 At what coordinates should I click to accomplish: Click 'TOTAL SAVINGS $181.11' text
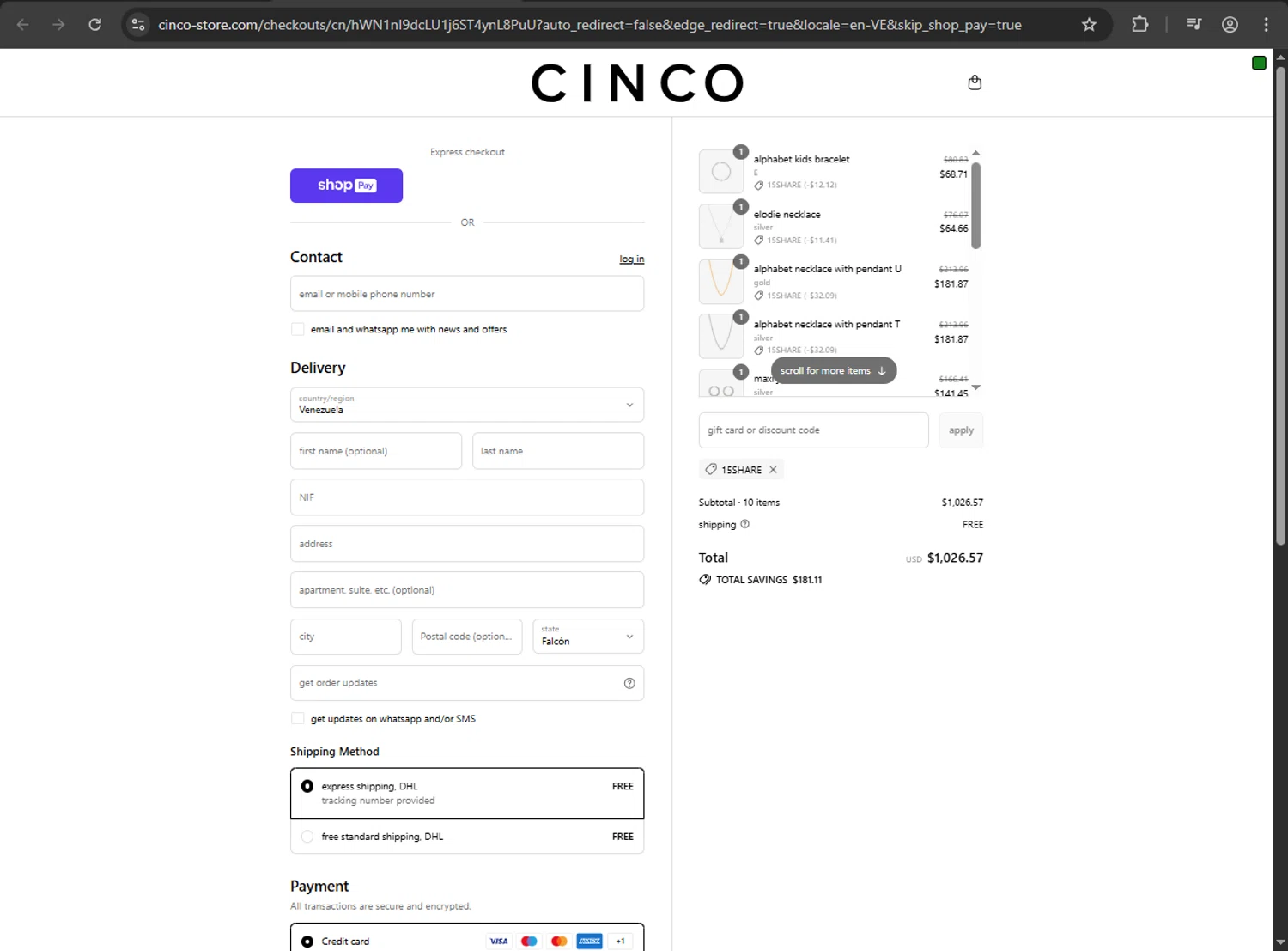point(769,580)
